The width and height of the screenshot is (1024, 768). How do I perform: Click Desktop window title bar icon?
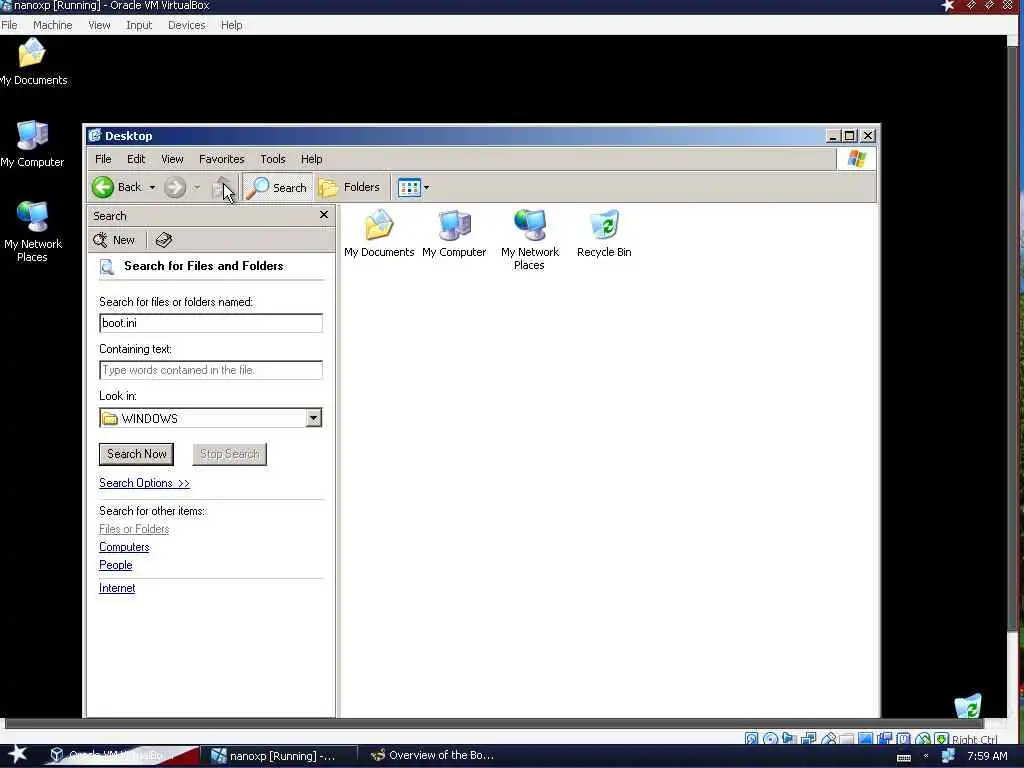click(x=95, y=135)
